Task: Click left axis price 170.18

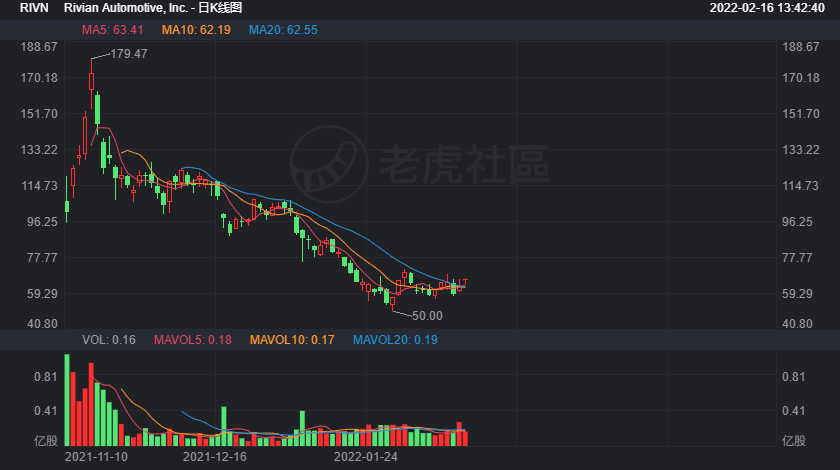Action: (39, 78)
